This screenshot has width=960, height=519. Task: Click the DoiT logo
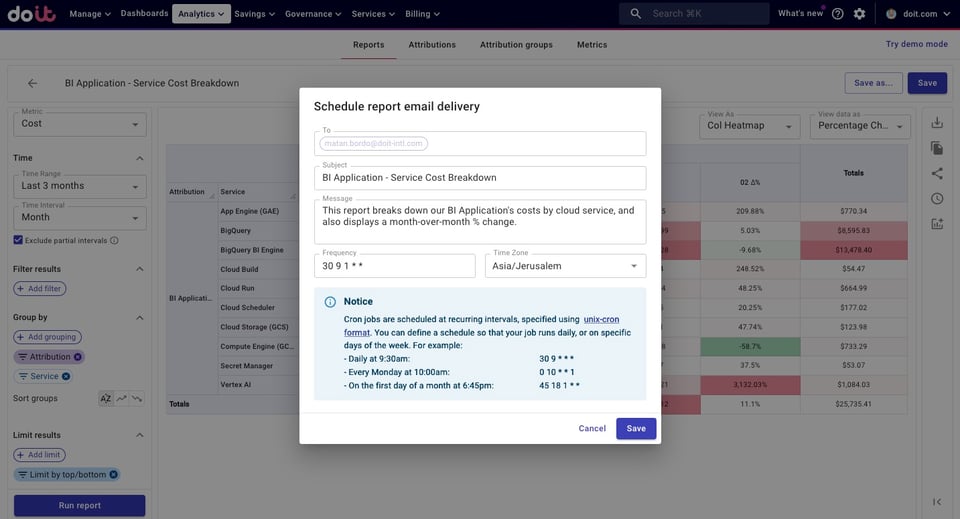coord(31,13)
